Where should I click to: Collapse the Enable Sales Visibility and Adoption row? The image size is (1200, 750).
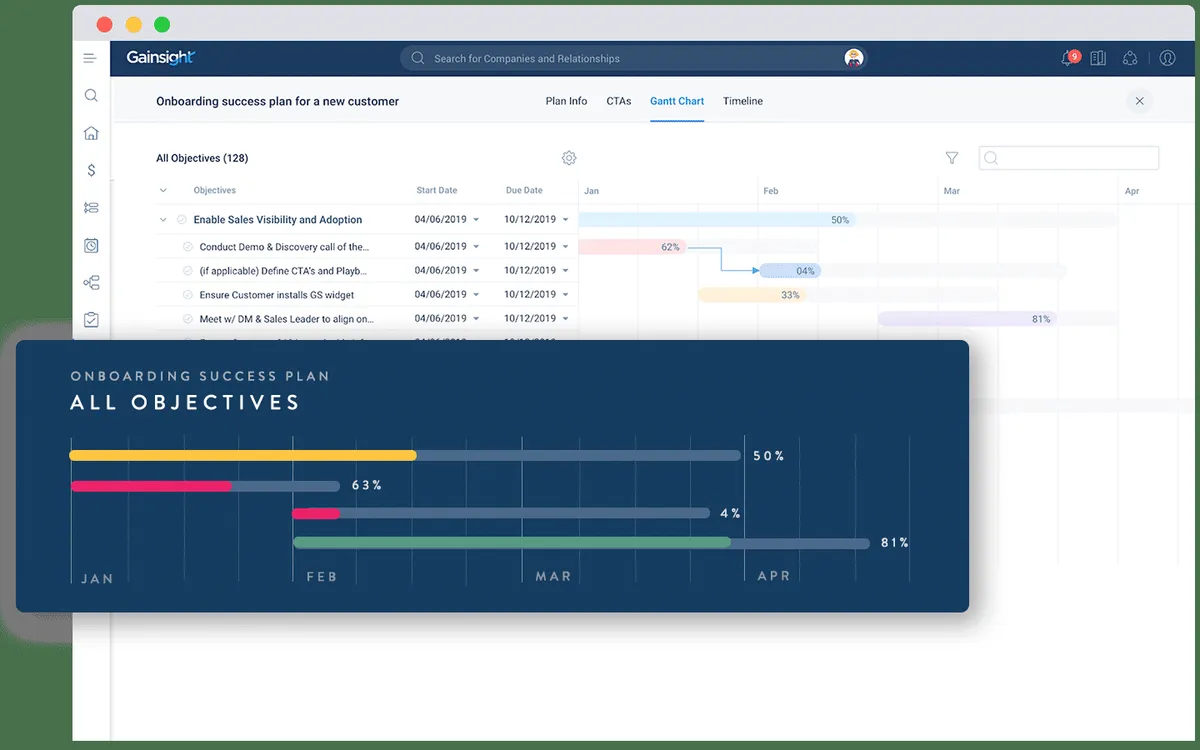click(x=163, y=220)
